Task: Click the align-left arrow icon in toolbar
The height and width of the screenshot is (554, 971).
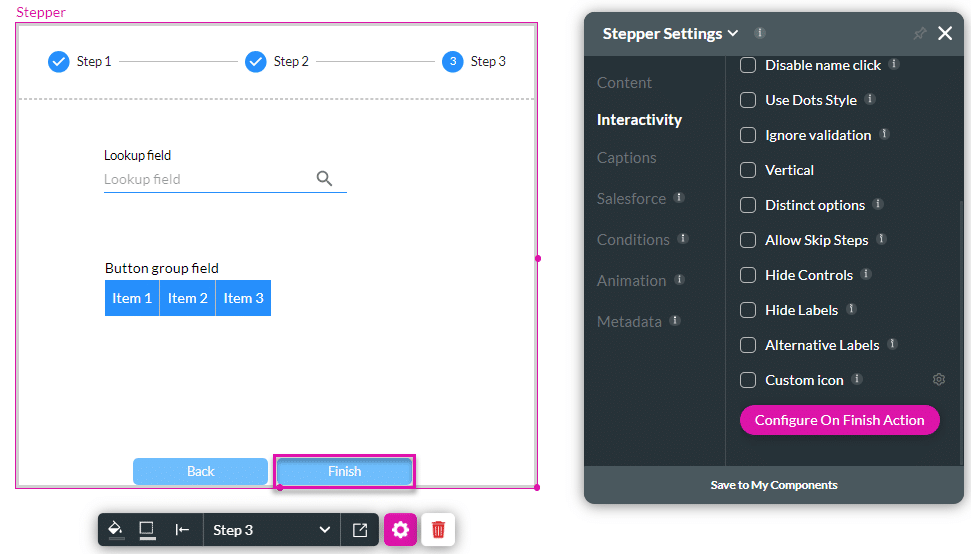Action: pyautogui.click(x=182, y=530)
